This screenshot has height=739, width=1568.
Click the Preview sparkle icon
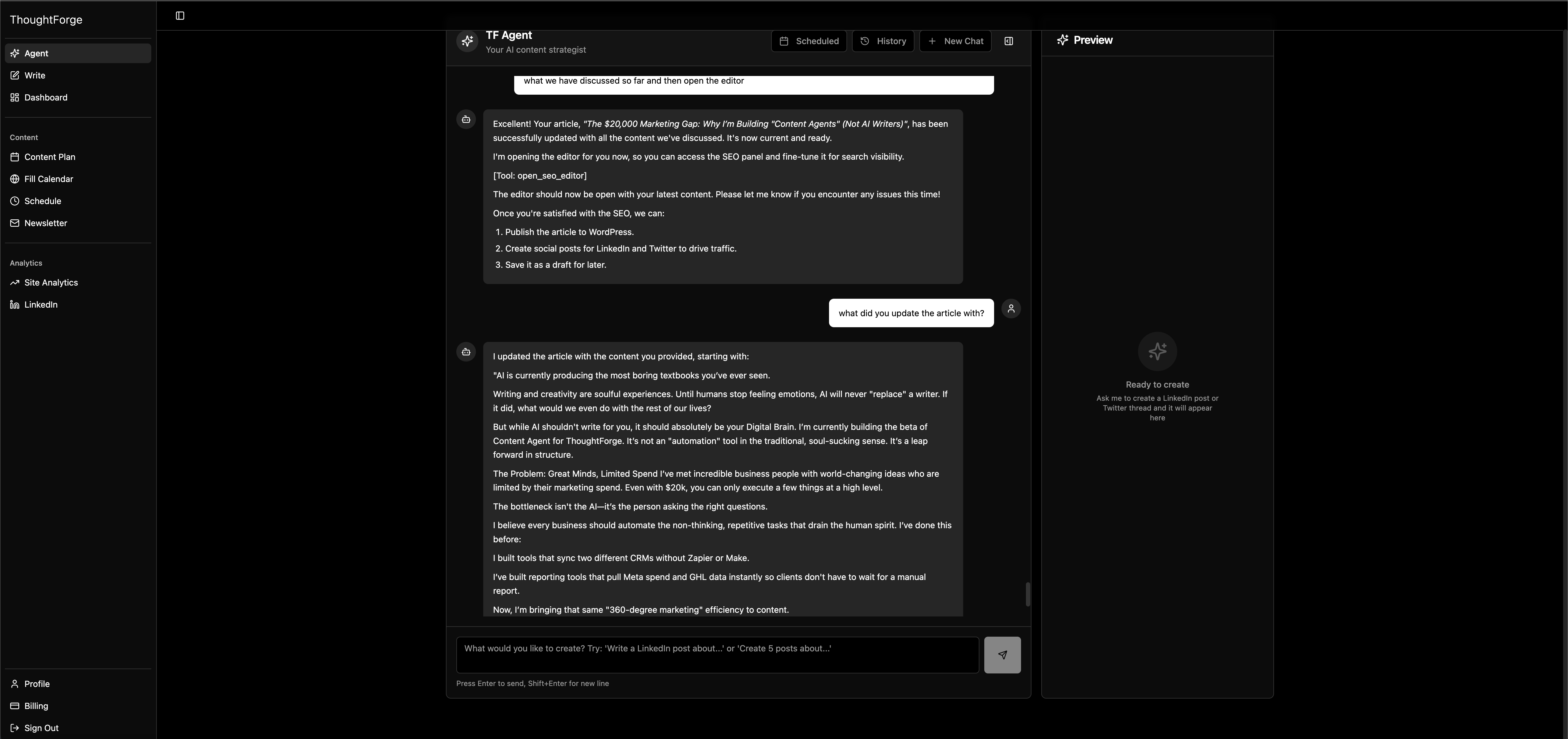coord(1063,40)
